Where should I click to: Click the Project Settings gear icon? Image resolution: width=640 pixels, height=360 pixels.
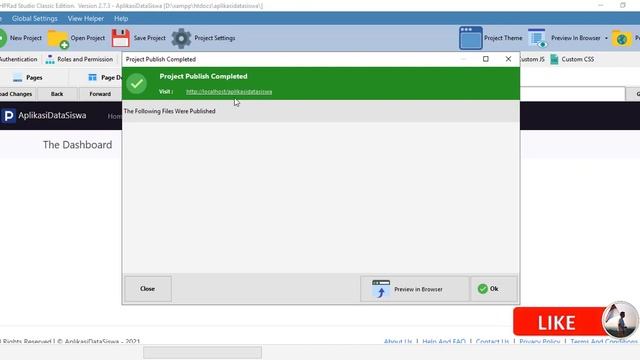pos(181,38)
